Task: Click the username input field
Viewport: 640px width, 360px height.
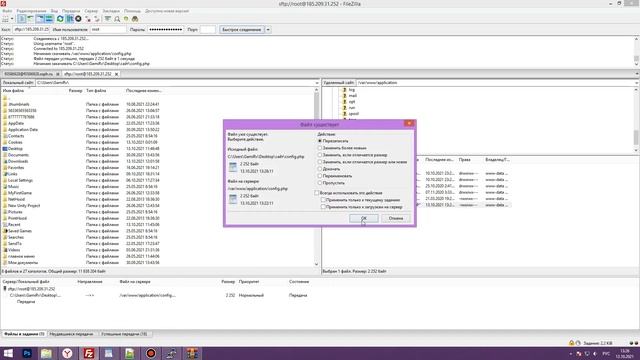Action: pyautogui.click(x=108, y=29)
